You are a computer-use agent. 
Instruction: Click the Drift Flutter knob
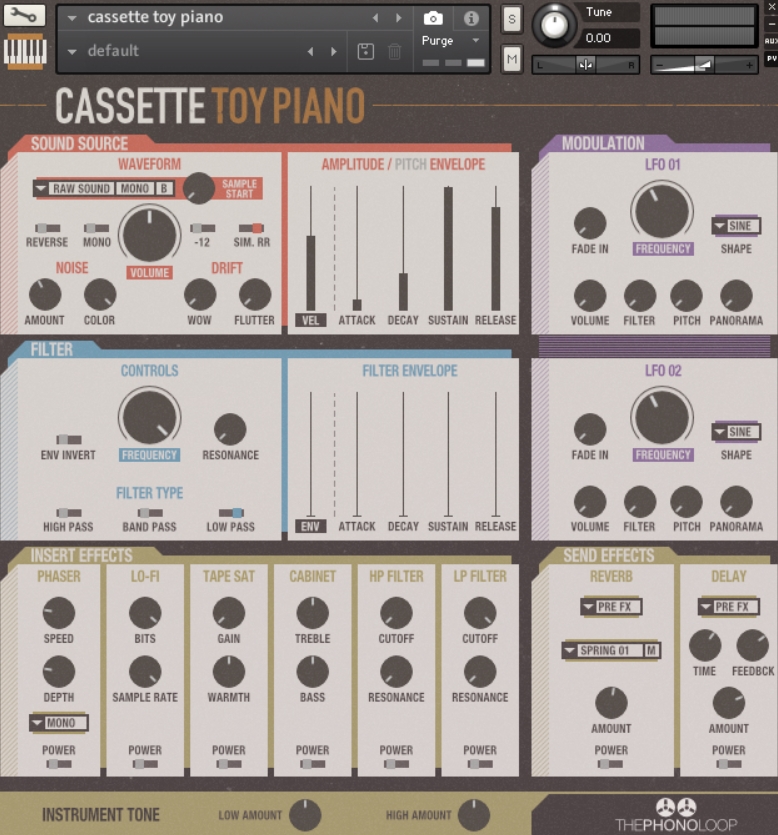point(255,294)
